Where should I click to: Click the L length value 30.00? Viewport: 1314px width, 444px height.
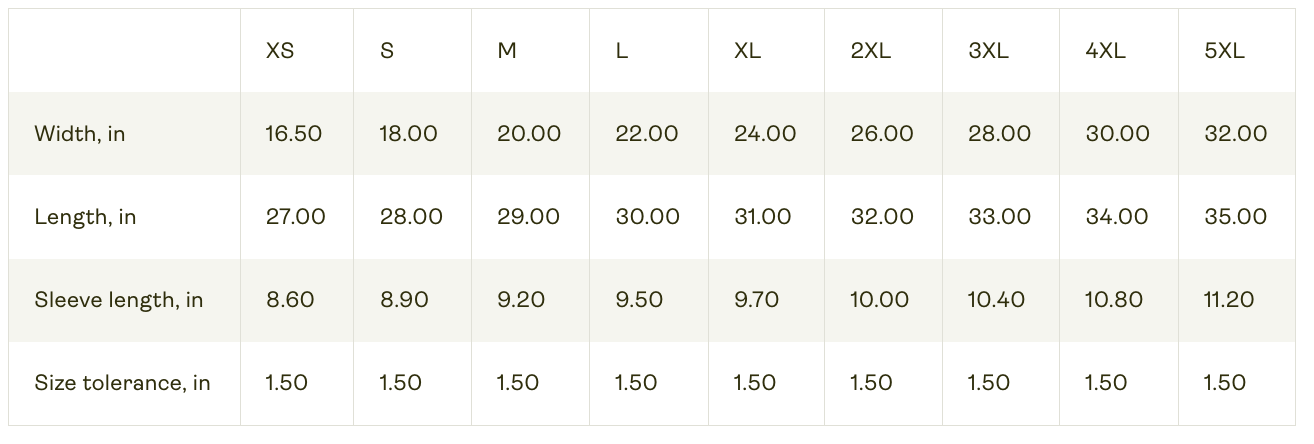coord(648,217)
